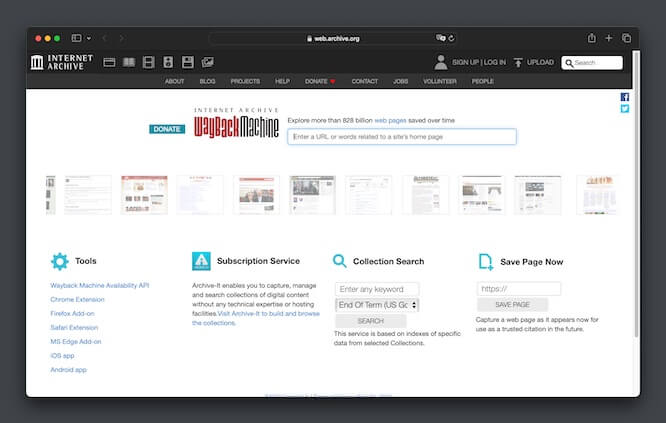Open the Android app link
The width and height of the screenshot is (666, 423).
[x=68, y=369]
